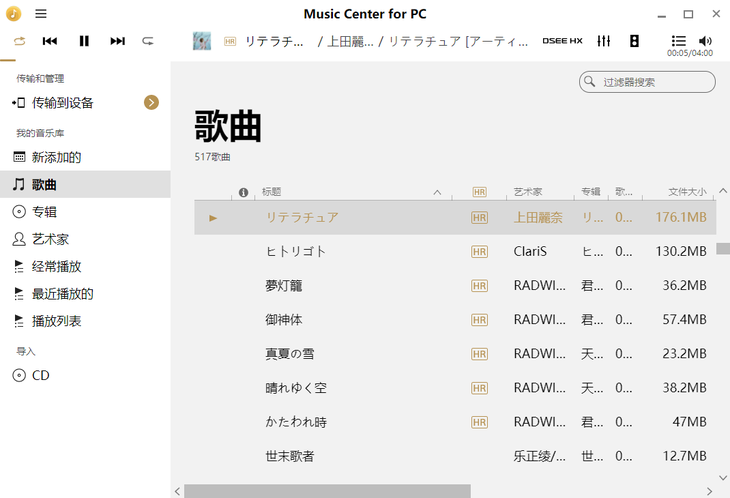Click the magnifier search icon
The height and width of the screenshot is (498, 730).
coord(589,81)
